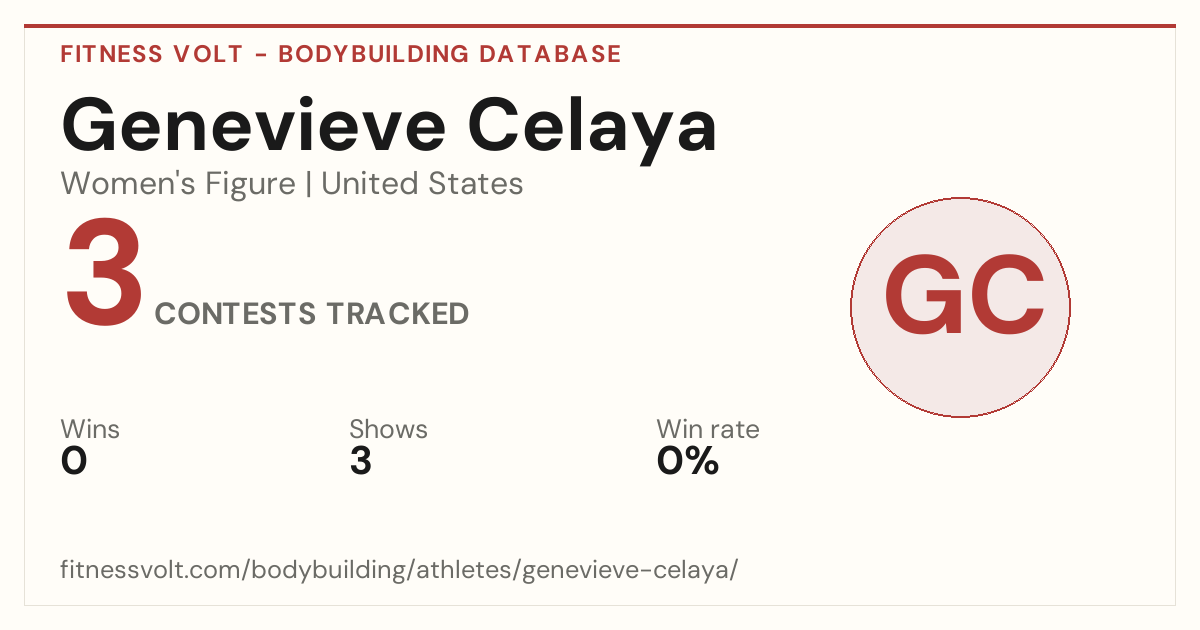Click the Win rate stat label
This screenshot has width=1200, height=630.
click(x=708, y=430)
